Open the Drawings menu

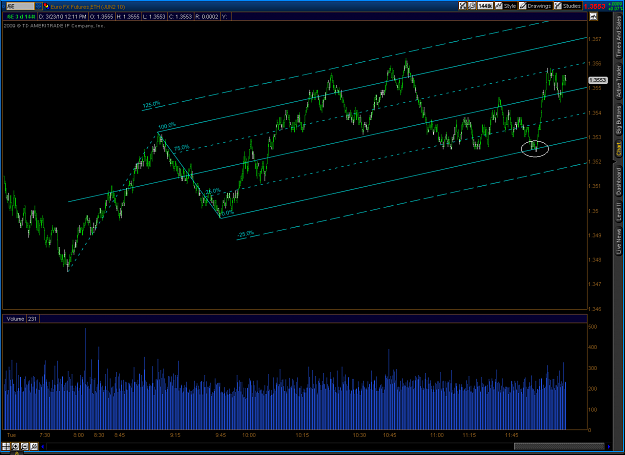point(535,6)
